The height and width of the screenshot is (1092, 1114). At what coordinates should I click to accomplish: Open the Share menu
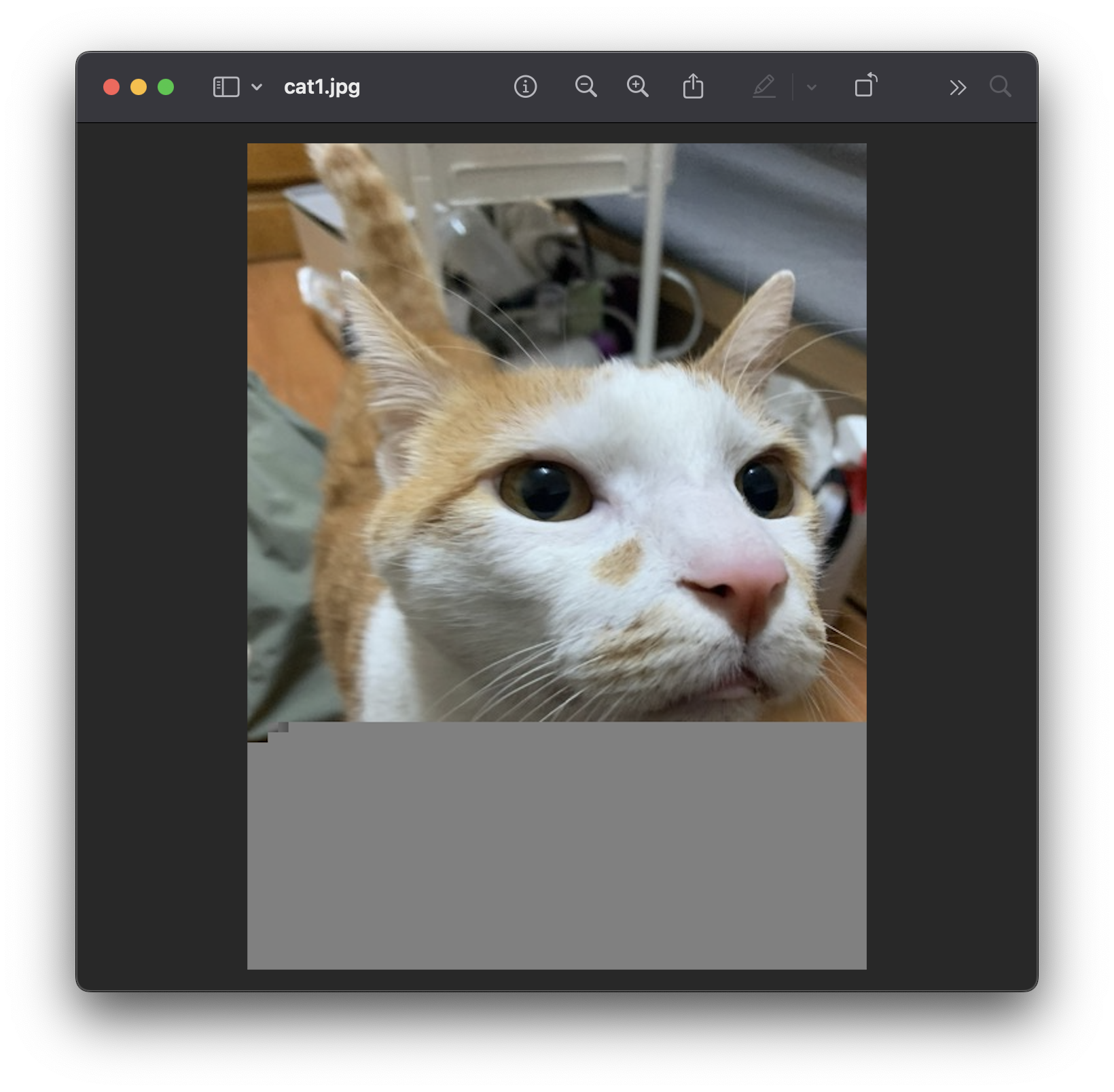point(693,87)
